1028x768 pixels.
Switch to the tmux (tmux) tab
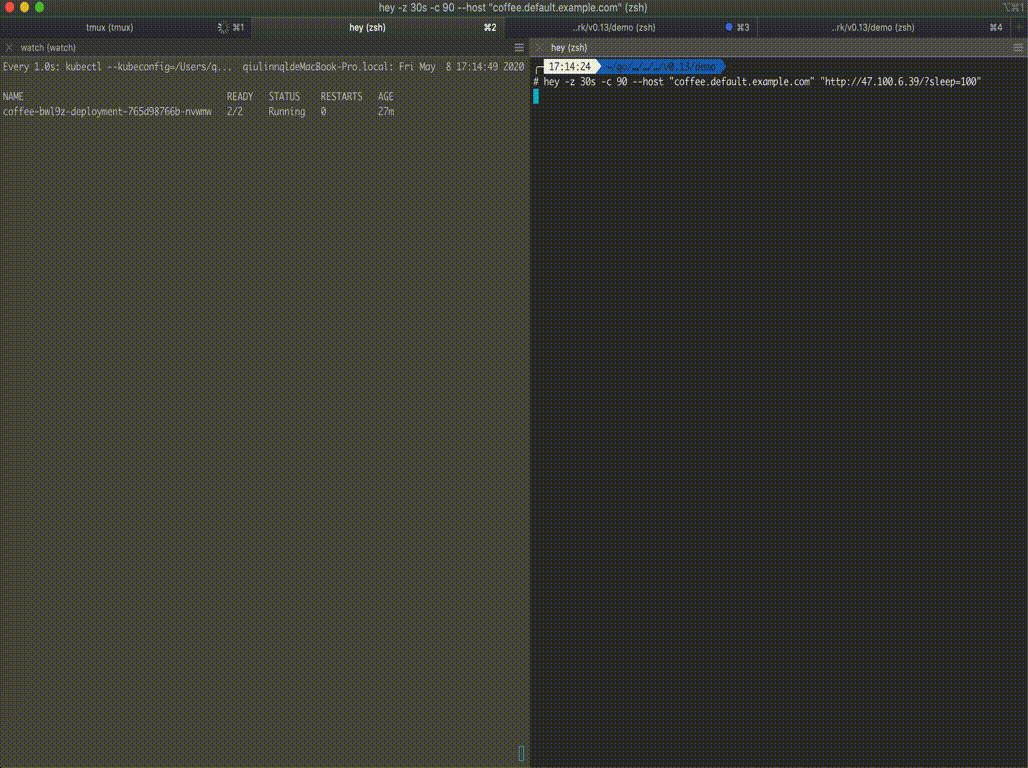[125, 28]
